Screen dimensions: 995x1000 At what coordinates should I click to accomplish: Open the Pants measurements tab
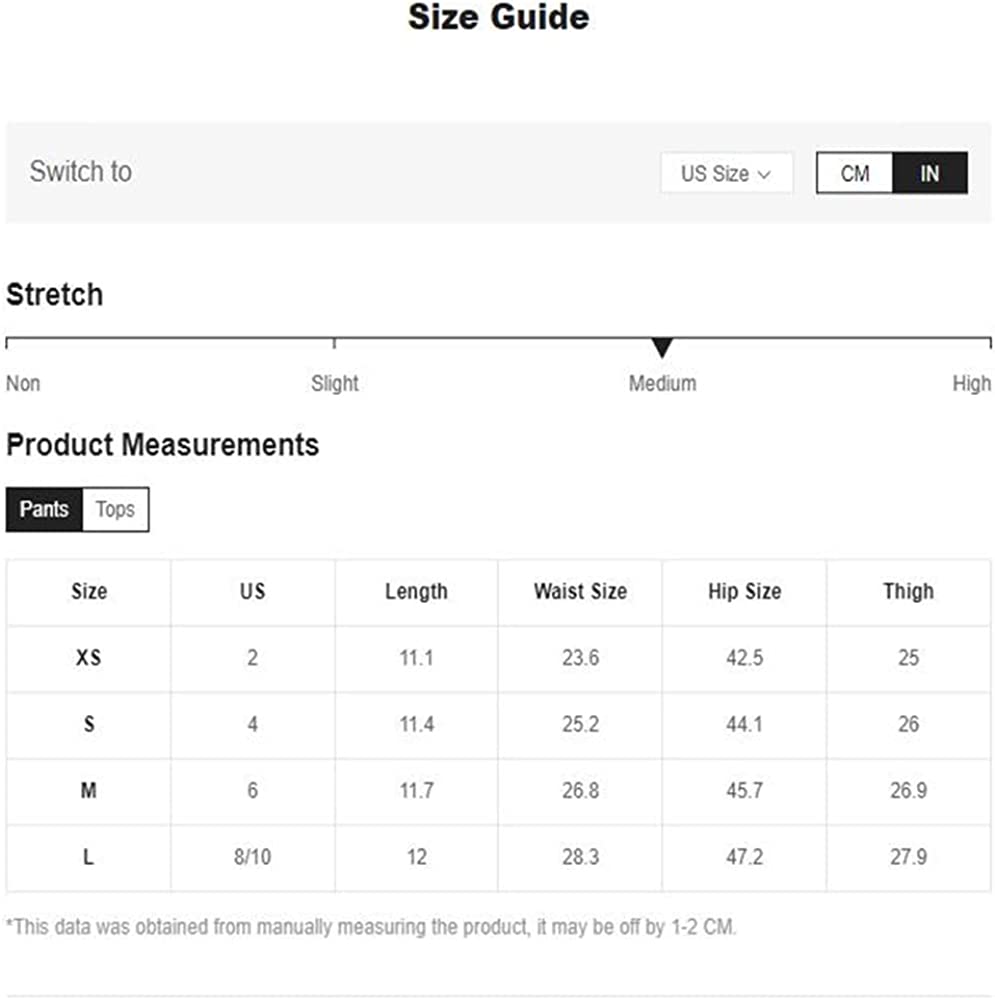pos(44,509)
